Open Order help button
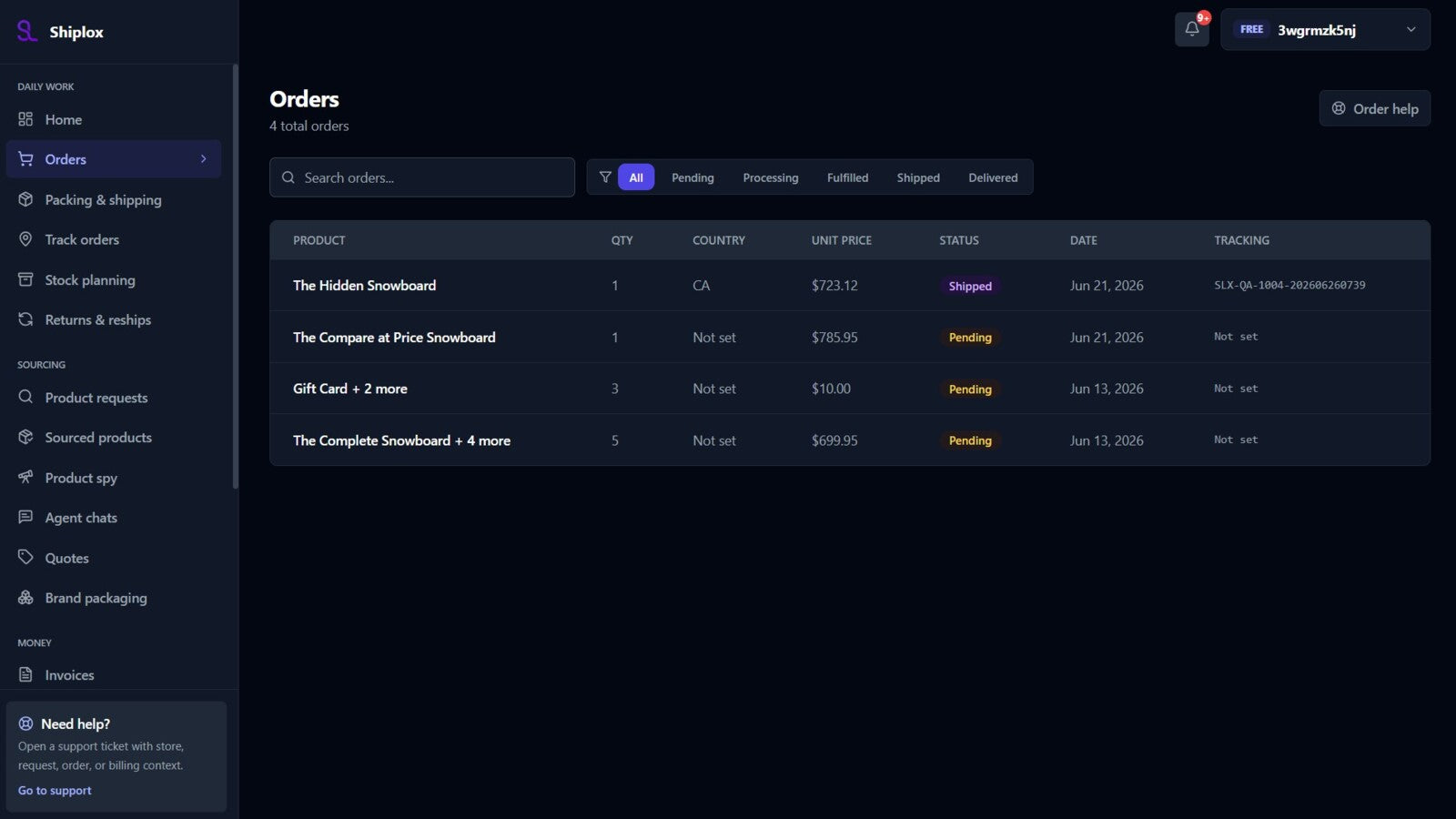 click(1374, 108)
